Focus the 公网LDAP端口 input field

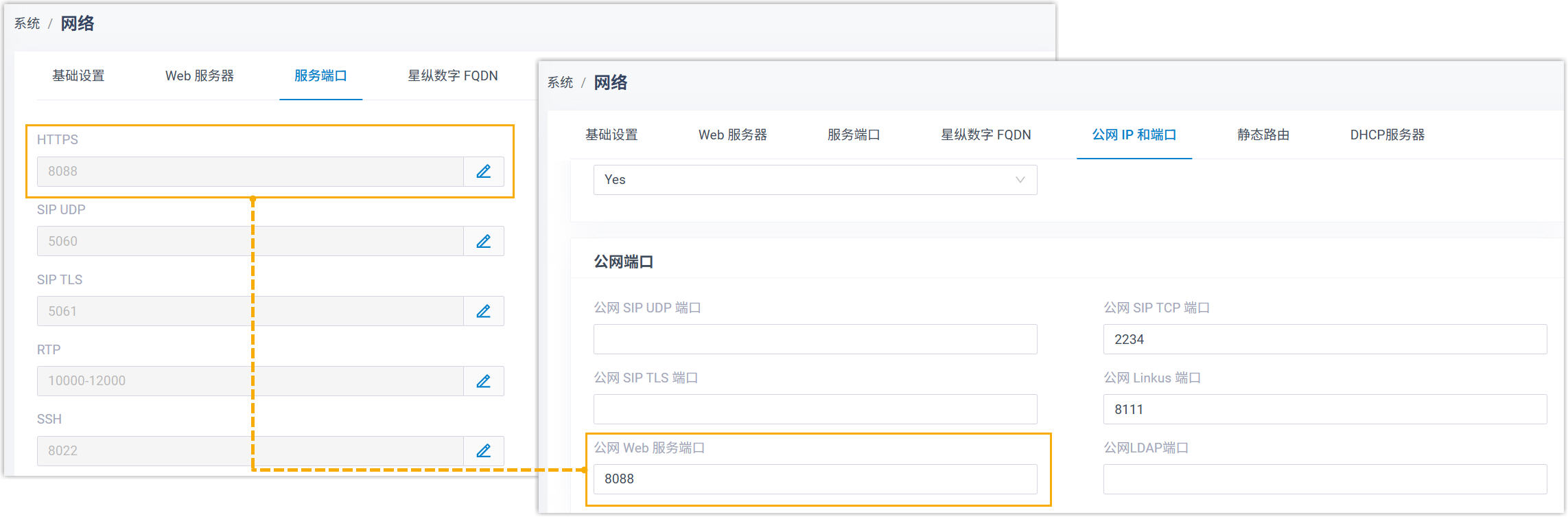(1324, 479)
